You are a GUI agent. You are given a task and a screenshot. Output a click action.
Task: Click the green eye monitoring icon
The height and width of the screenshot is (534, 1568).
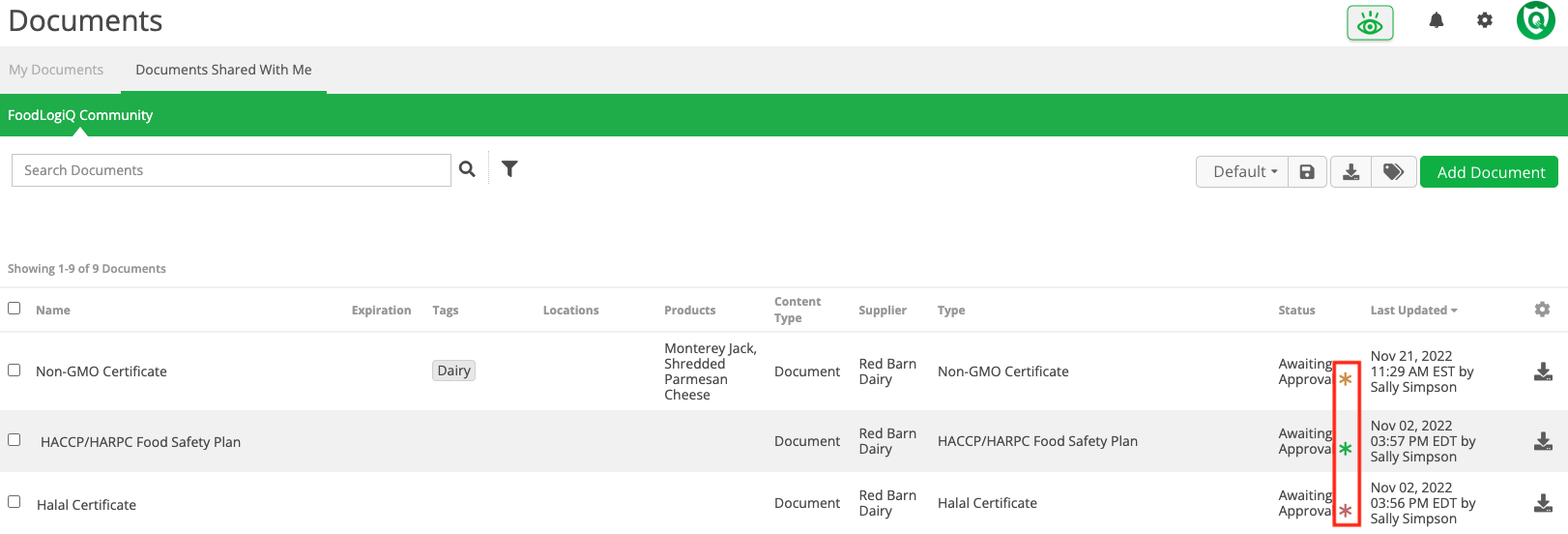(x=1370, y=23)
